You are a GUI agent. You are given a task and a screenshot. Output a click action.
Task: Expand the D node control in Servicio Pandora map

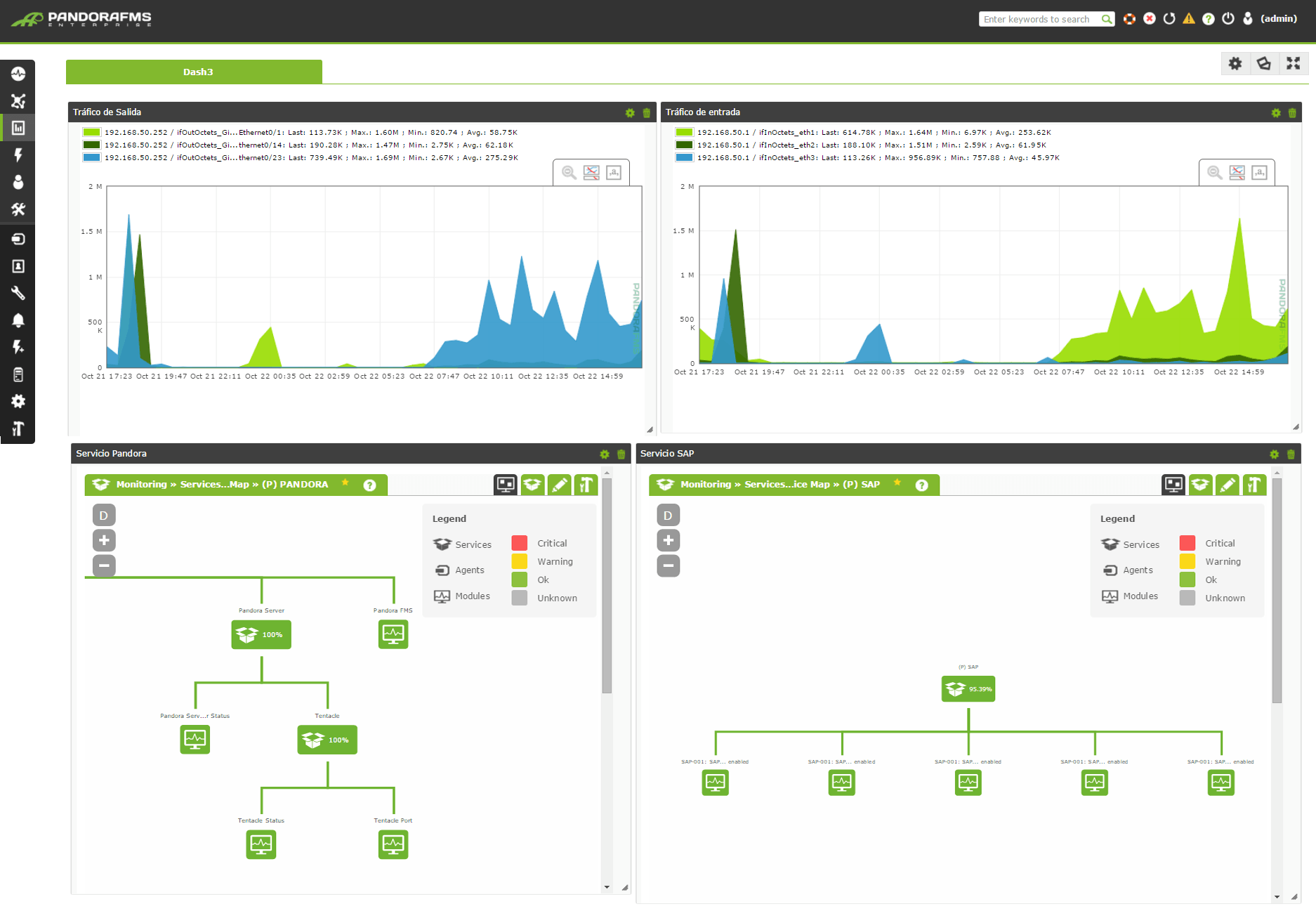[103, 515]
